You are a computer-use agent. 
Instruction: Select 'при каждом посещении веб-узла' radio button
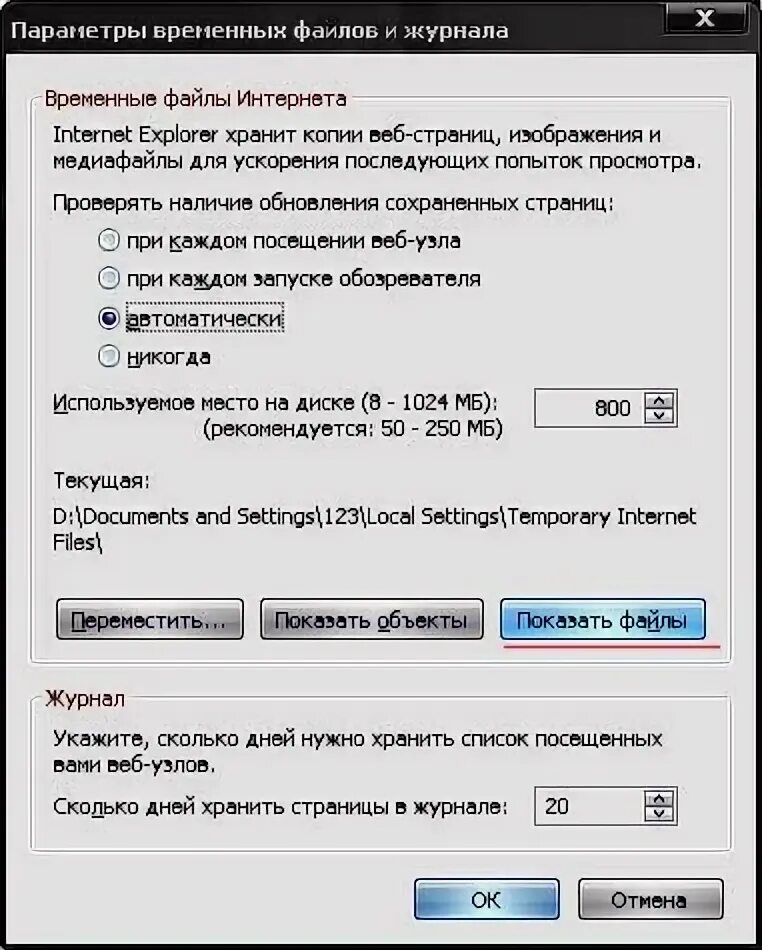click(x=109, y=241)
